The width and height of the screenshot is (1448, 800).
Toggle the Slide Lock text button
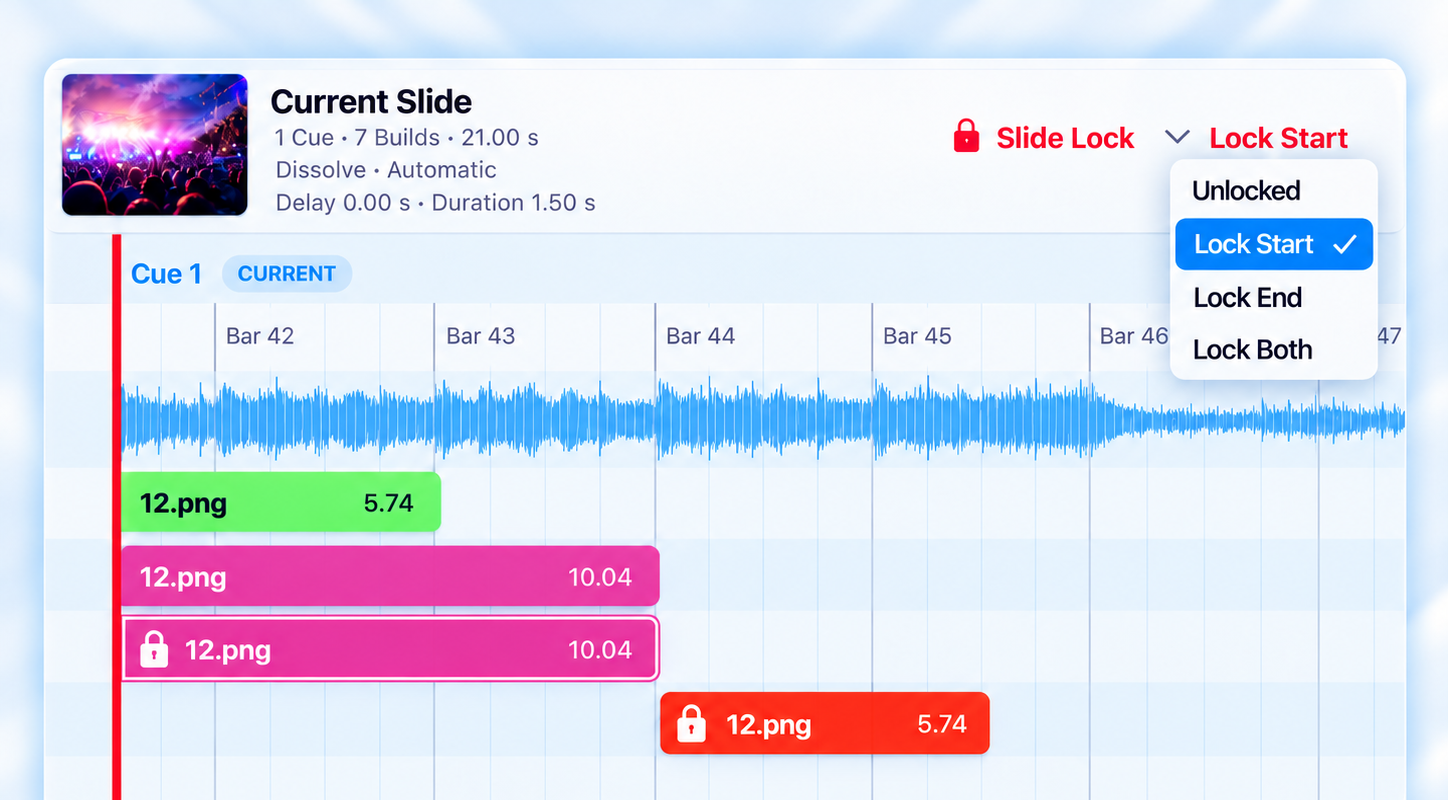point(1065,138)
